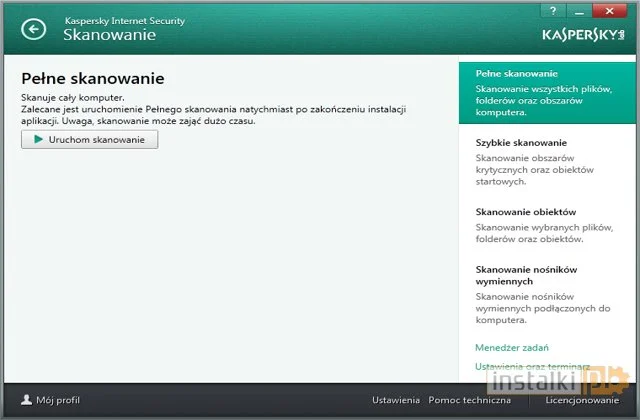The height and width of the screenshot is (420, 640).
Task: Open the Menedżer zadań link
Action: (x=513, y=347)
